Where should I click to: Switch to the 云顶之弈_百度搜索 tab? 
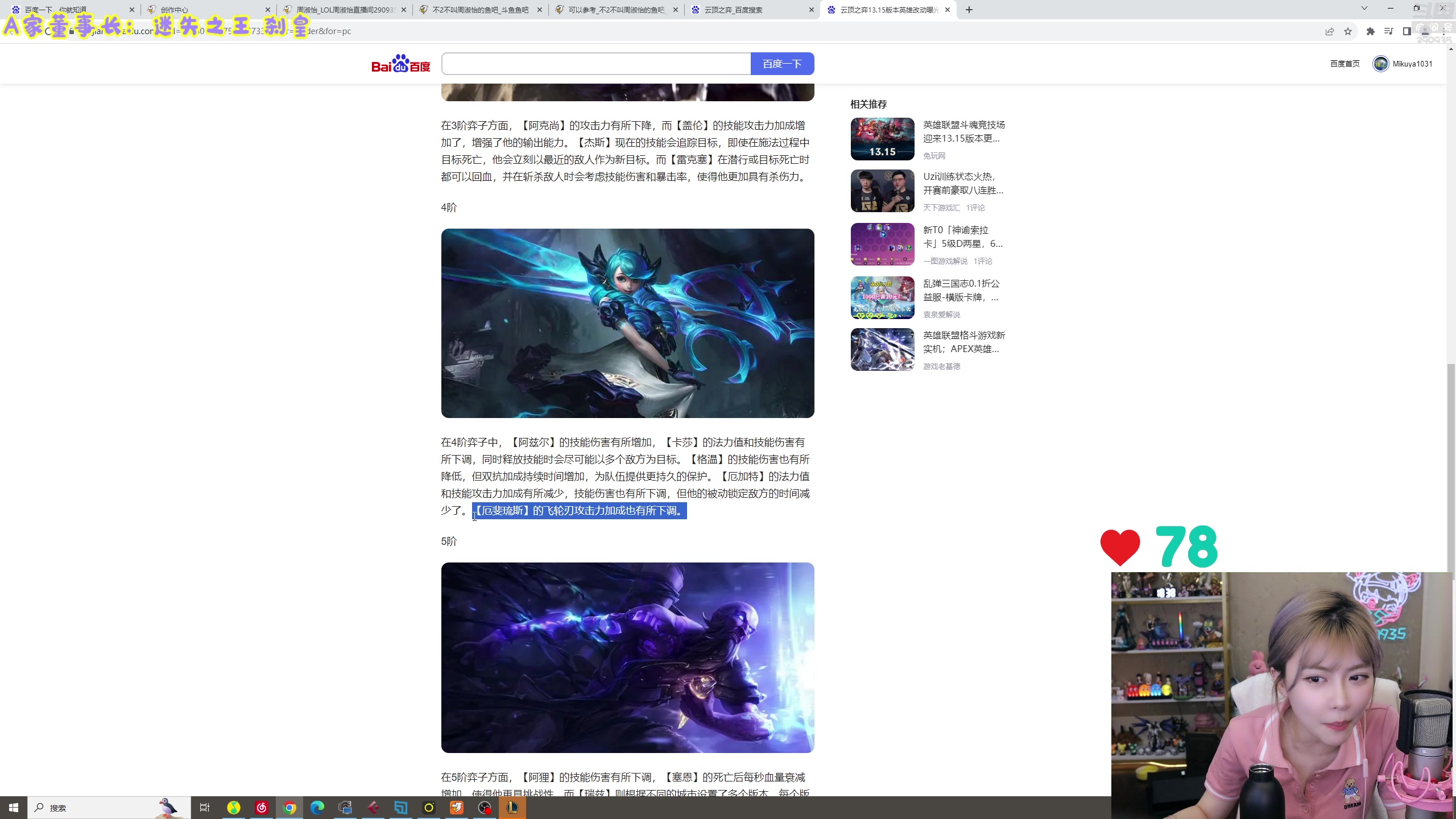(x=752, y=10)
